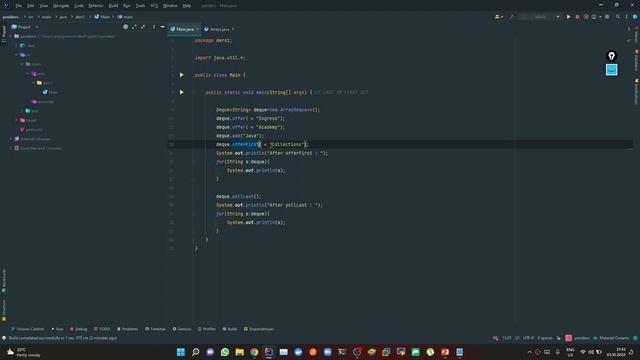Toggle the Project side tool window stripe button
Screen dimensions: 640x360
click(x=4, y=34)
